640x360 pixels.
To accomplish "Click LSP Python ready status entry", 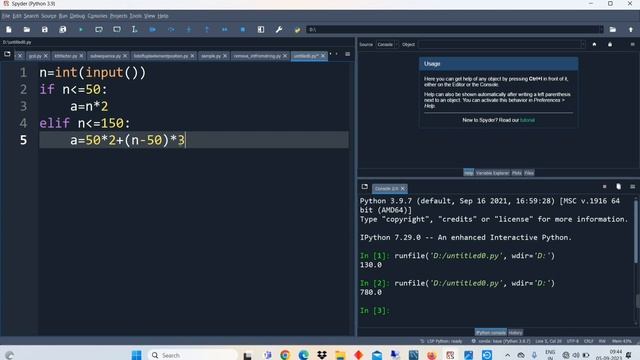I will (x=441, y=341).
